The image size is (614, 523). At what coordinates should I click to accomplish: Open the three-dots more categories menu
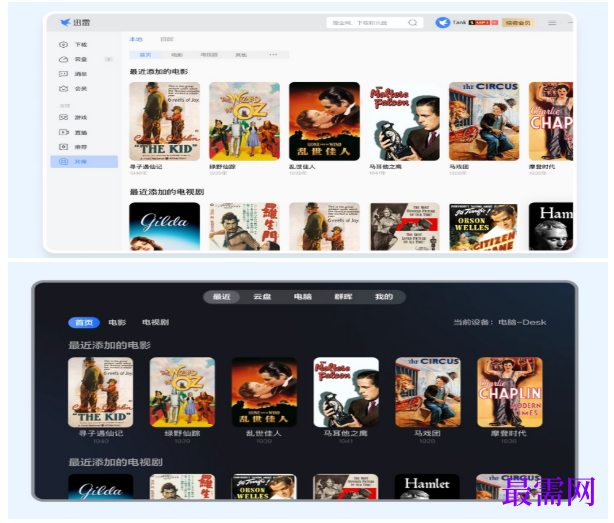273,54
